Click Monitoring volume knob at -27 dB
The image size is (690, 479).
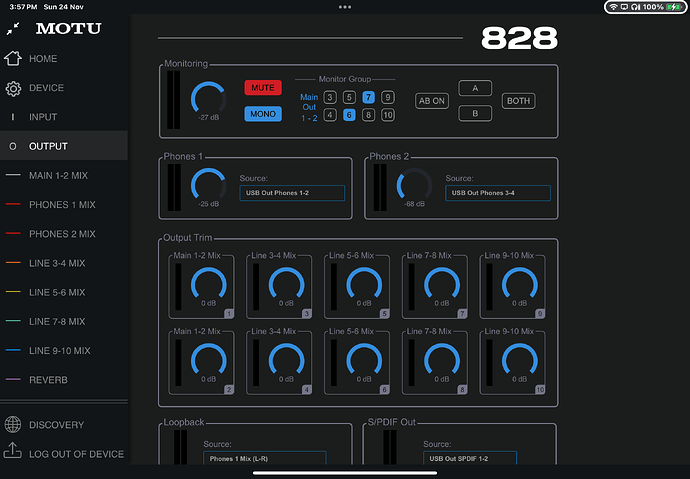[x=209, y=99]
